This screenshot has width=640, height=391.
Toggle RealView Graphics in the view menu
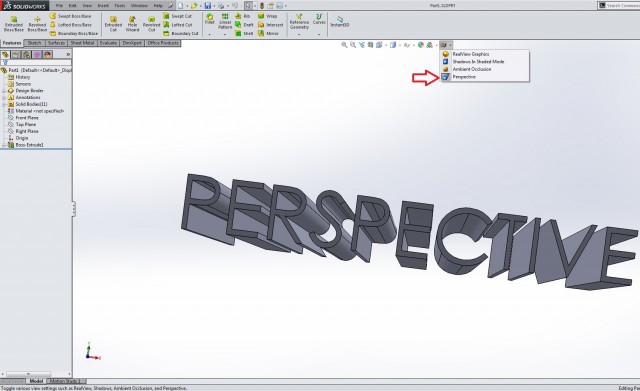(485, 54)
